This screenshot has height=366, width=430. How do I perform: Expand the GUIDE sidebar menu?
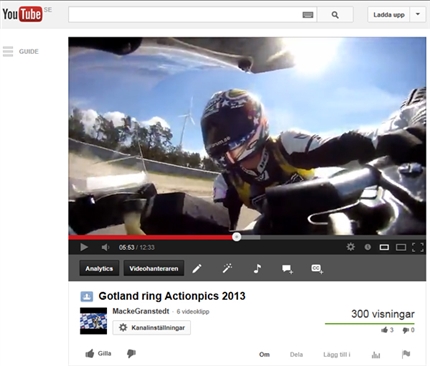pos(20,52)
